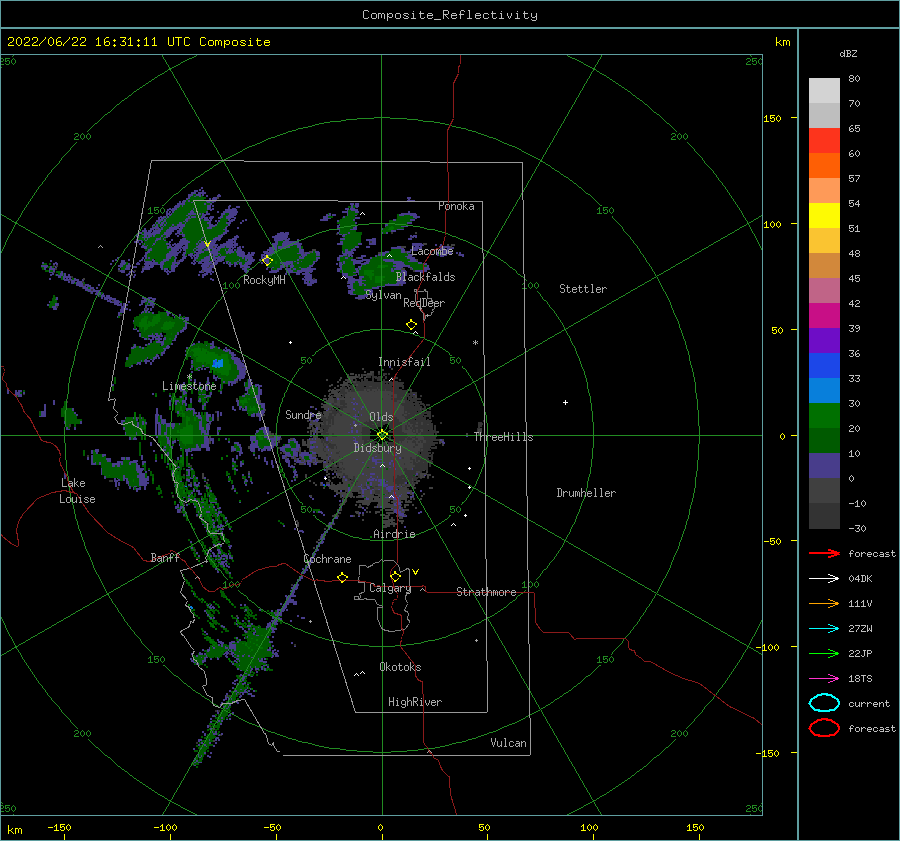Click the Ponoka town label
This screenshot has height=841, width=900.
coord(456,206)
